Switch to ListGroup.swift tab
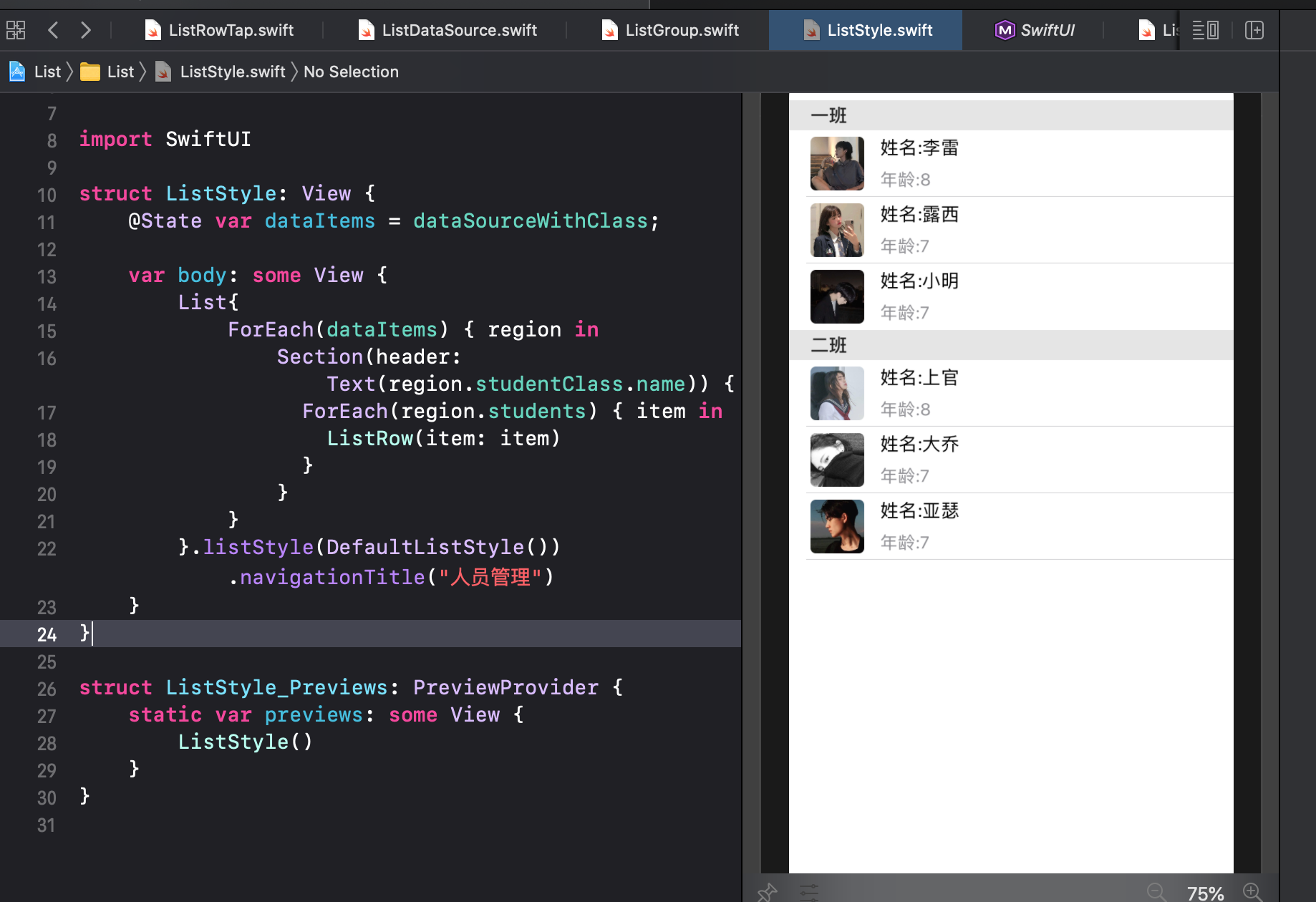The width and height of the screenshot is (1316, 902). [x=670, y=30]
